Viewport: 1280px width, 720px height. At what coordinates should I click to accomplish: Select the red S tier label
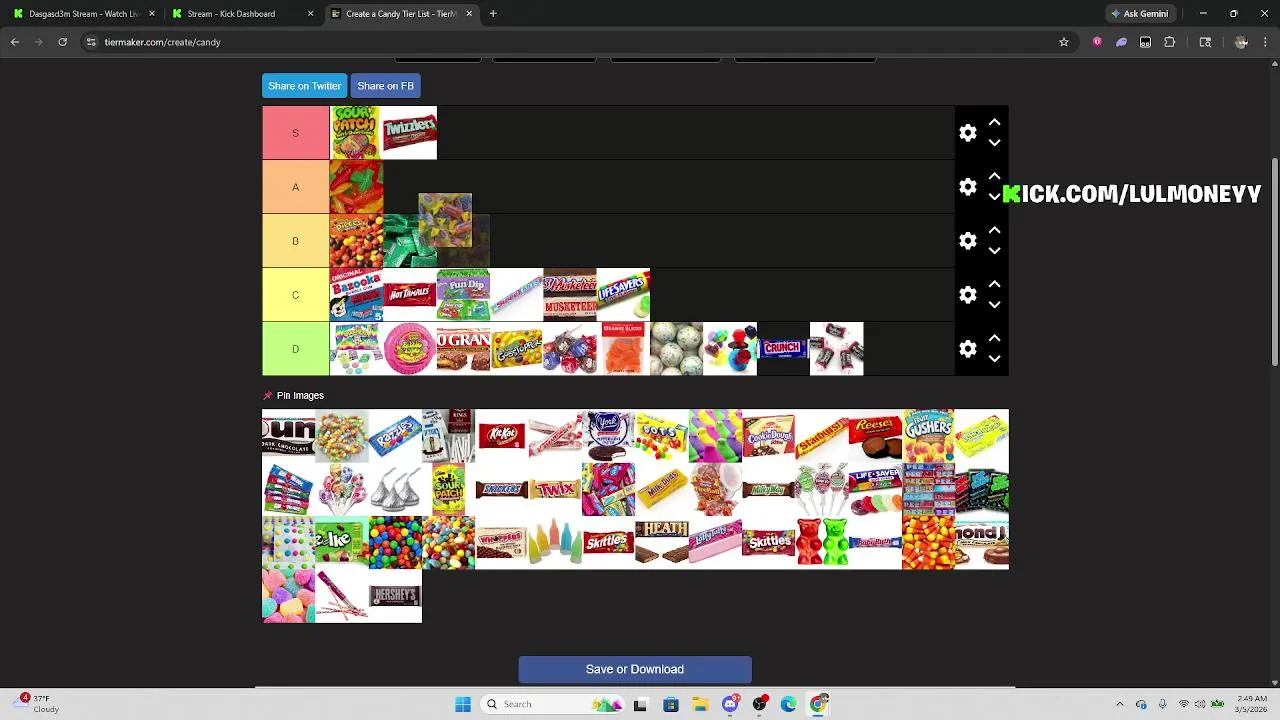[x=295, y=133]
